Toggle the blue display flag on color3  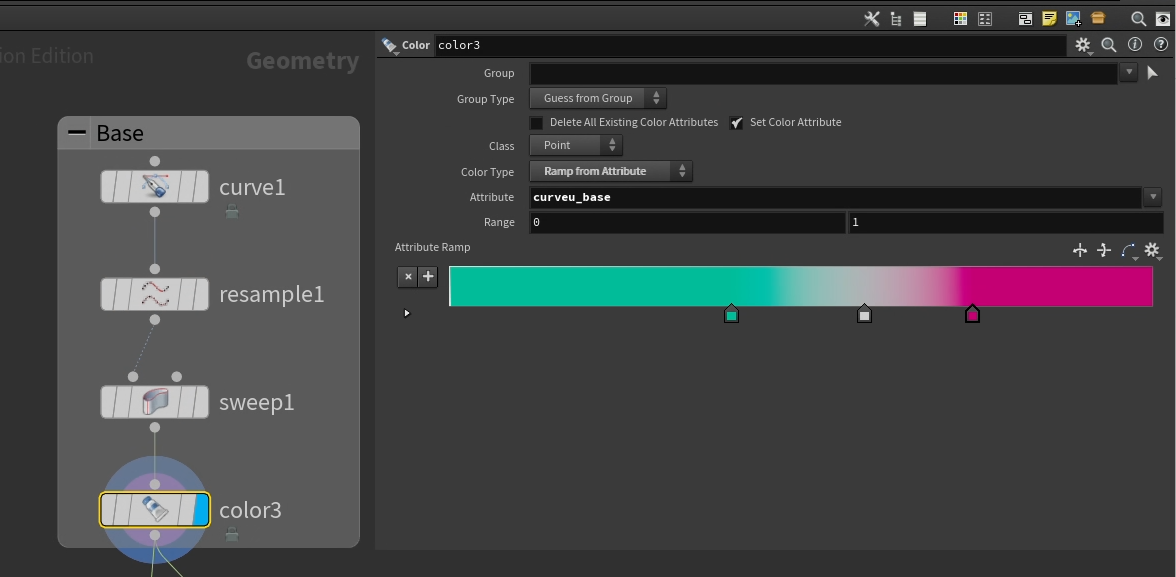click(200, 510)
